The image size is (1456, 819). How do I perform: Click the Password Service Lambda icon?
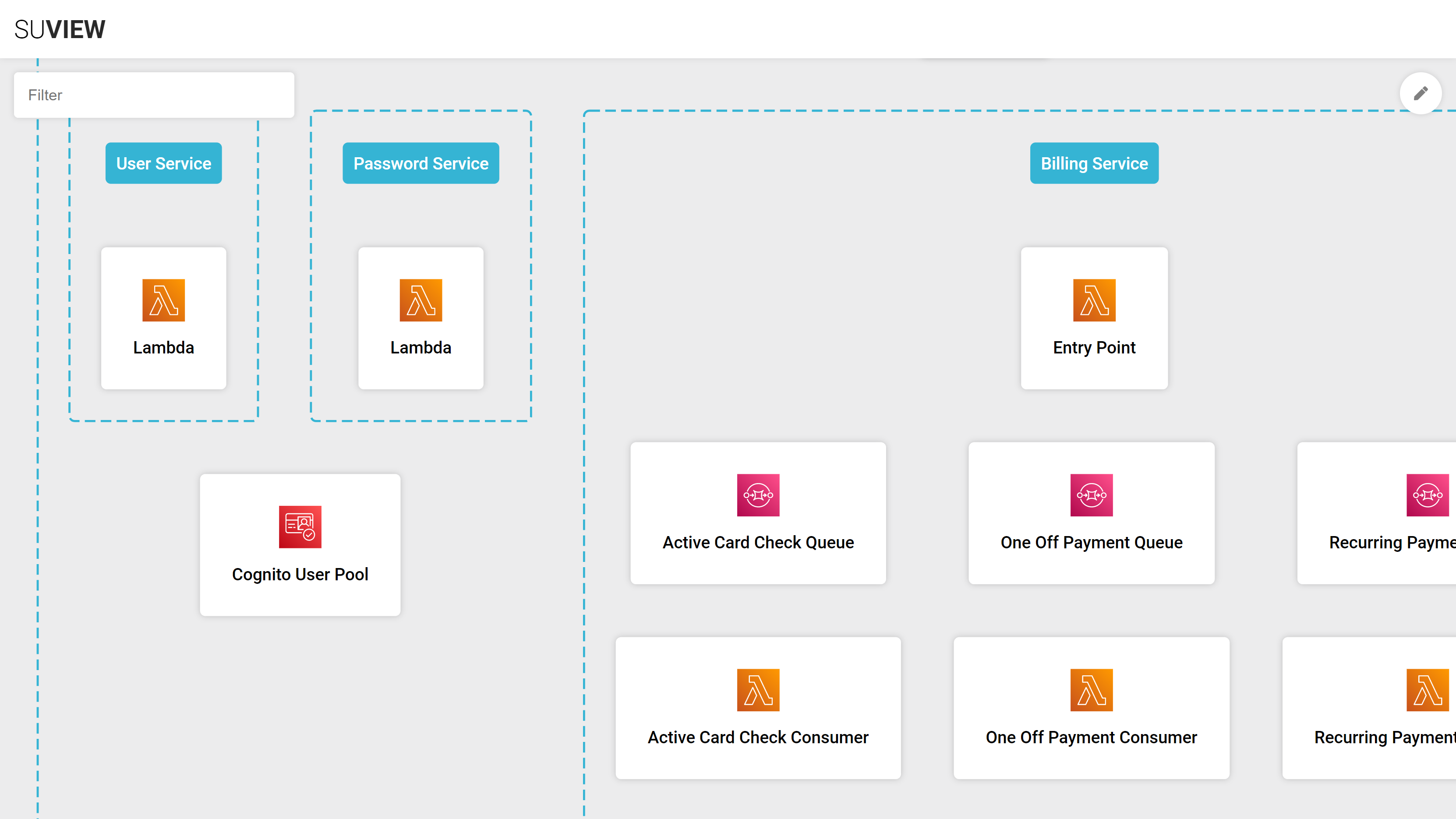(421, 300)
